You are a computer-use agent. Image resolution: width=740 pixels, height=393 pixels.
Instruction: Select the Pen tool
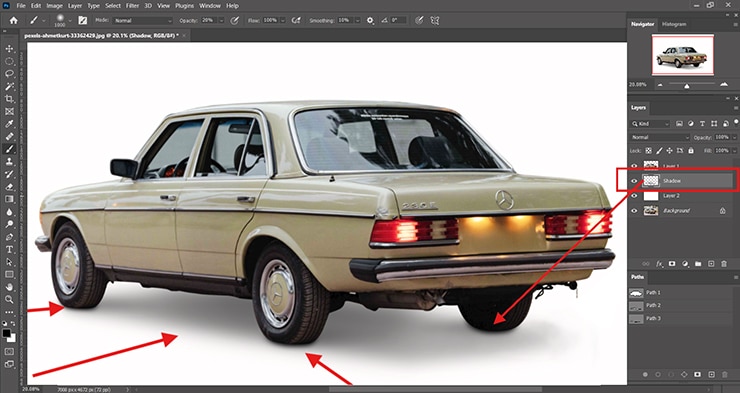[x=9, y=237]
